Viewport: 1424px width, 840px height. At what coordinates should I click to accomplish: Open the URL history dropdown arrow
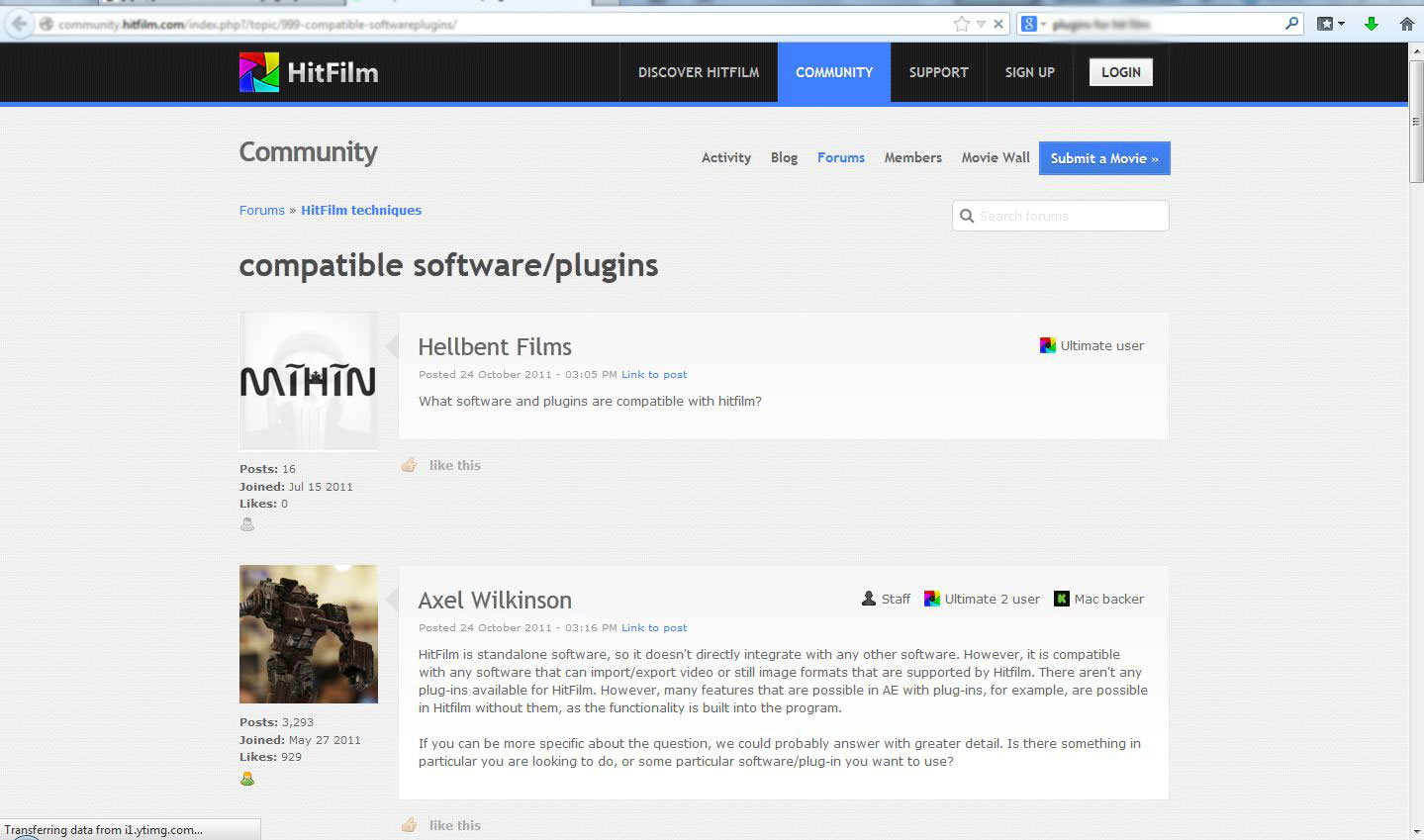click(x=981, y=24)
